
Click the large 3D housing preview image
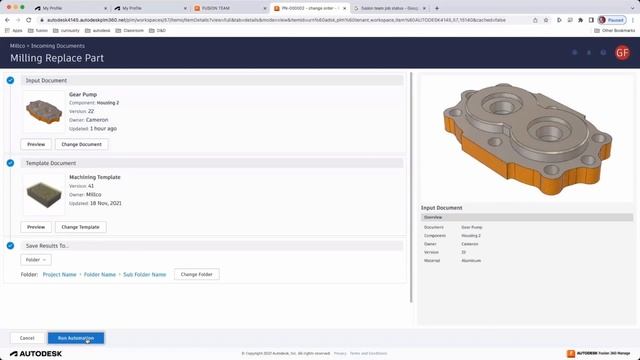tap(527, 138)
